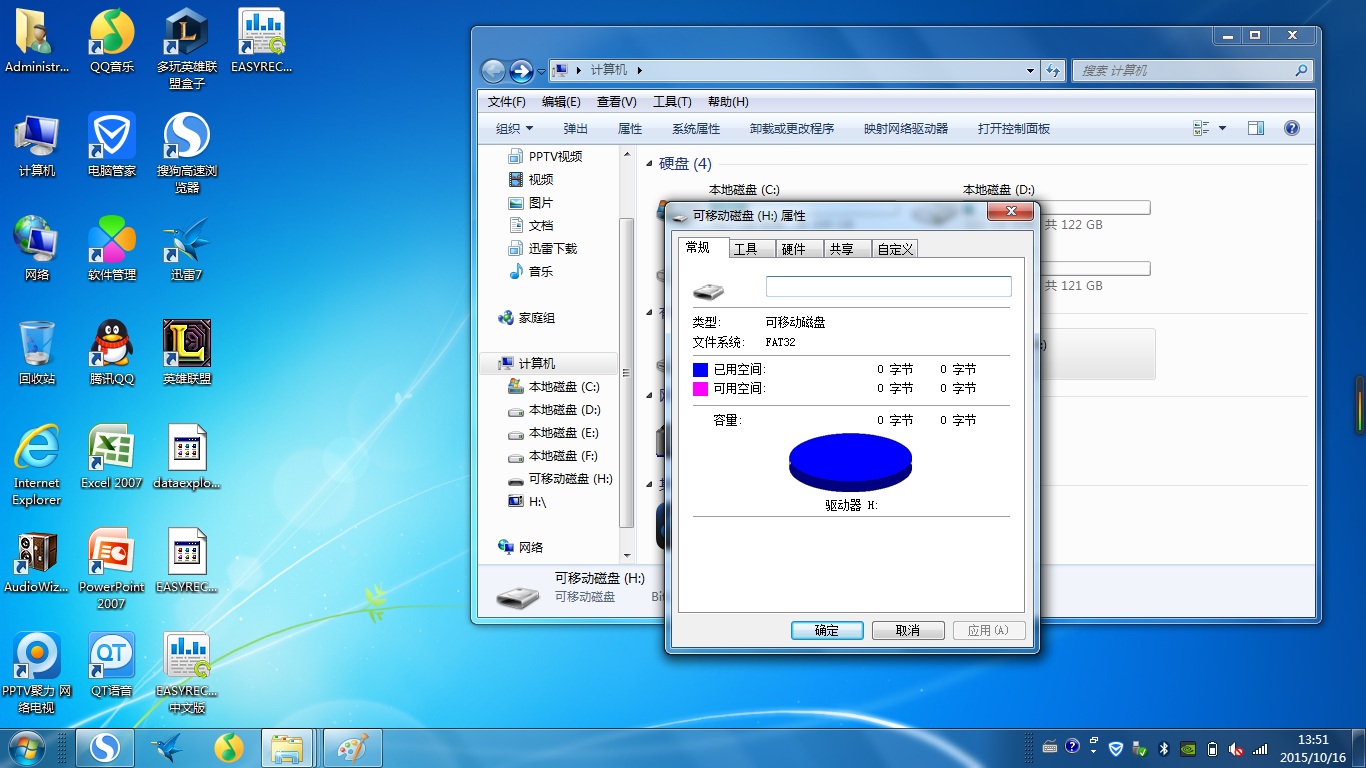Open the 查看(V) menu
Screen dimensions: 1366x768
click(x=616, y=102)
